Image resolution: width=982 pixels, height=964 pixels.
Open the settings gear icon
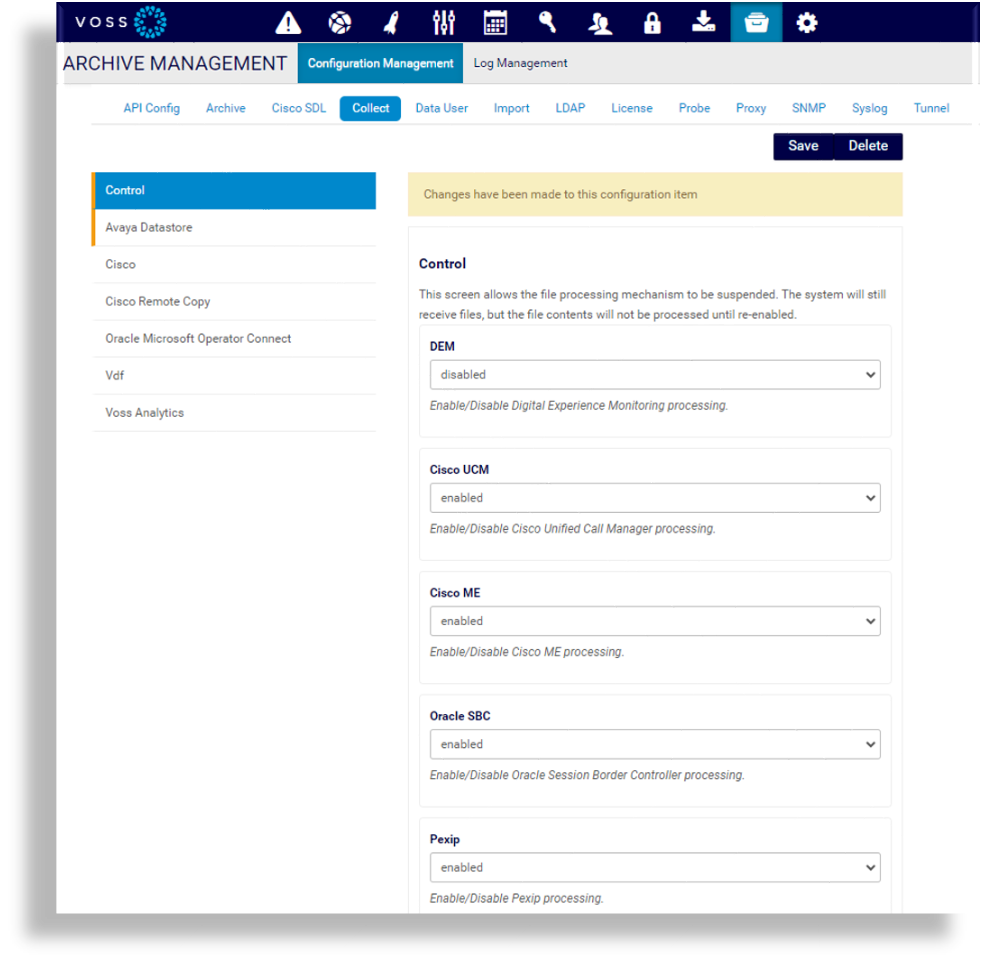coord(807,21)
